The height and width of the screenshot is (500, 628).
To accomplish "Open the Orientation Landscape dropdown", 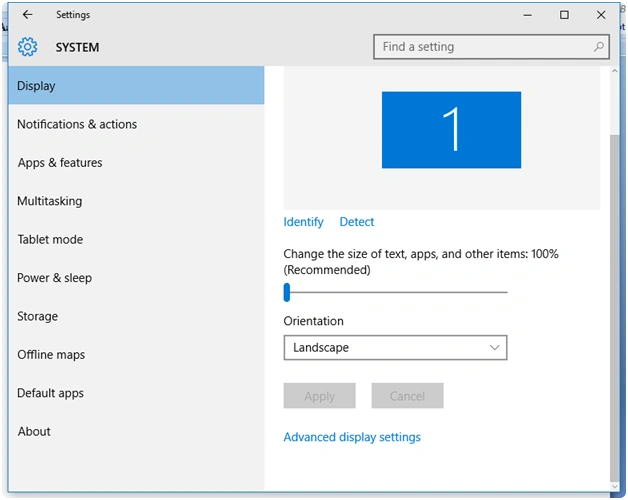I will click(x=395, y=347).
